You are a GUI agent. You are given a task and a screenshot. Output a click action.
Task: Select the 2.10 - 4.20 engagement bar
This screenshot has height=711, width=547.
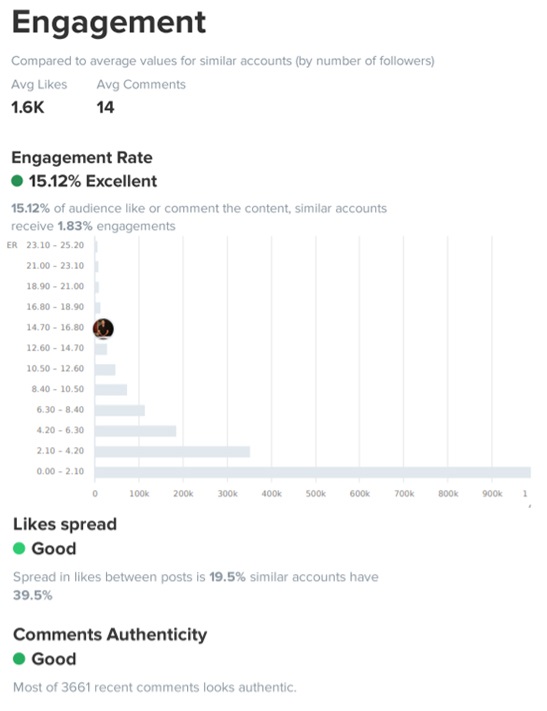click(x=172, y=452)
